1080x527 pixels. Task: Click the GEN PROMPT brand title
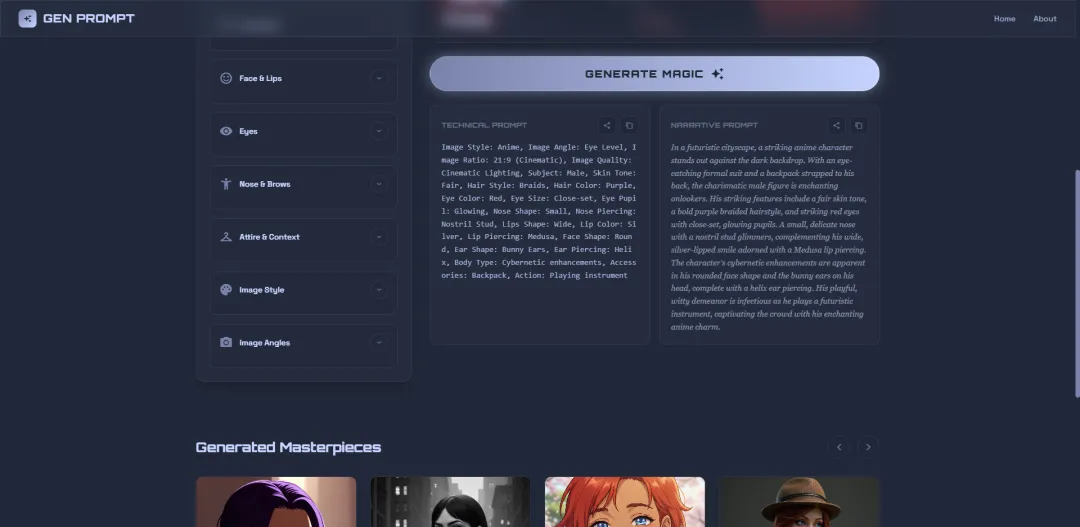[89, 19]
